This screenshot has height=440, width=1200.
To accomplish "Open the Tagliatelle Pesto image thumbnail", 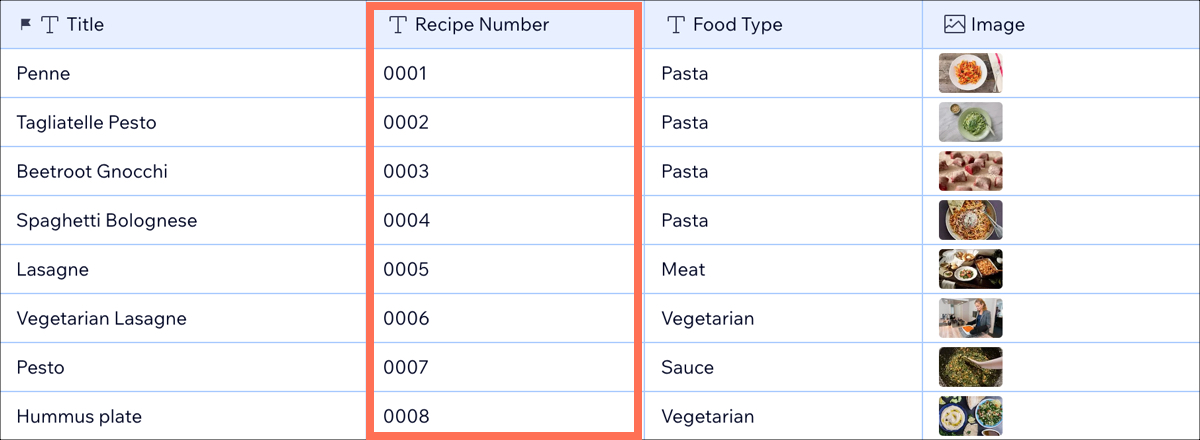I will 970,122.
